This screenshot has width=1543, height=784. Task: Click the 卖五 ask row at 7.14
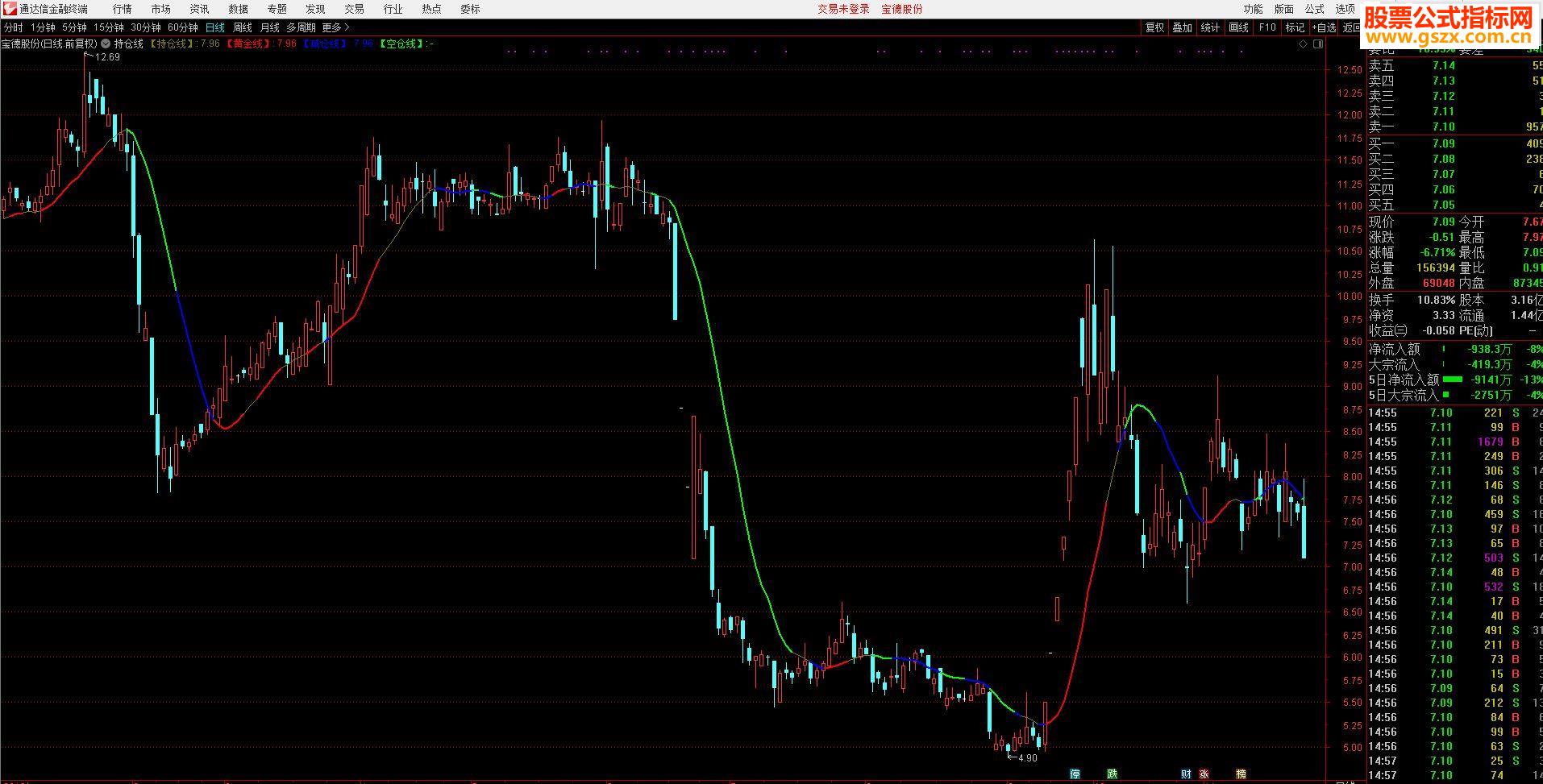click(1455, 65)
